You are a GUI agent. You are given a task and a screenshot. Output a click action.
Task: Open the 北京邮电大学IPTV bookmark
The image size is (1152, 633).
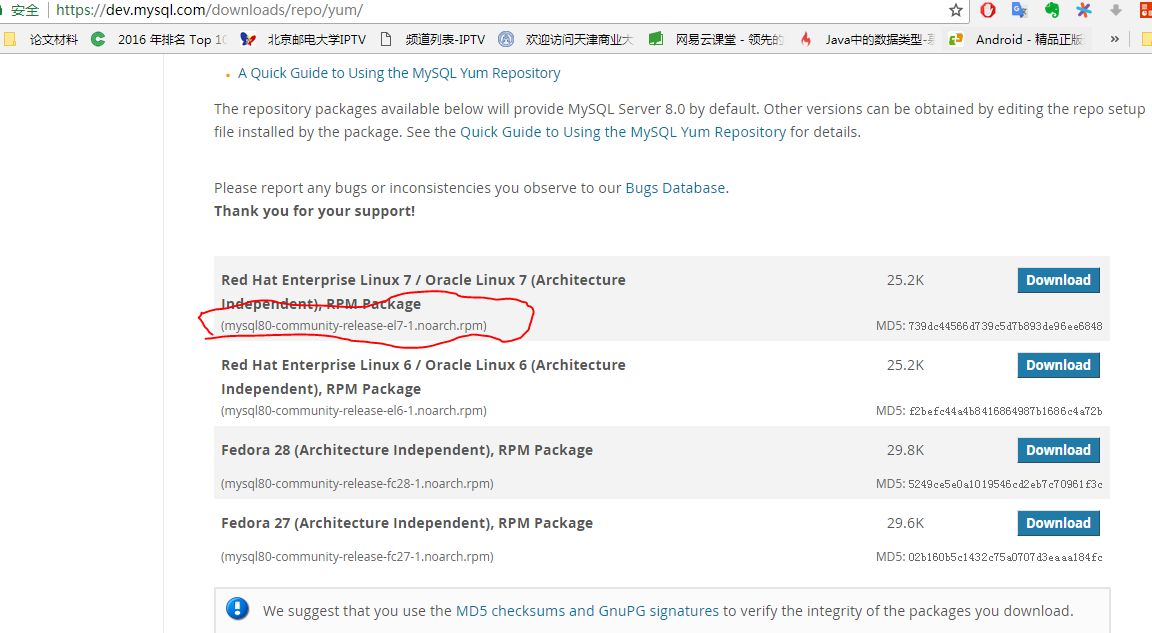303,40
